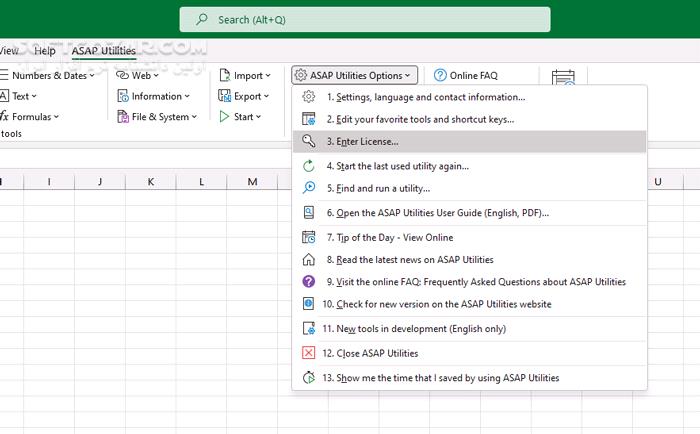The width and height of the screenshot is (700, 434).
Task: Choose New tools in development (English only)
Action: (x=469, y=329)
